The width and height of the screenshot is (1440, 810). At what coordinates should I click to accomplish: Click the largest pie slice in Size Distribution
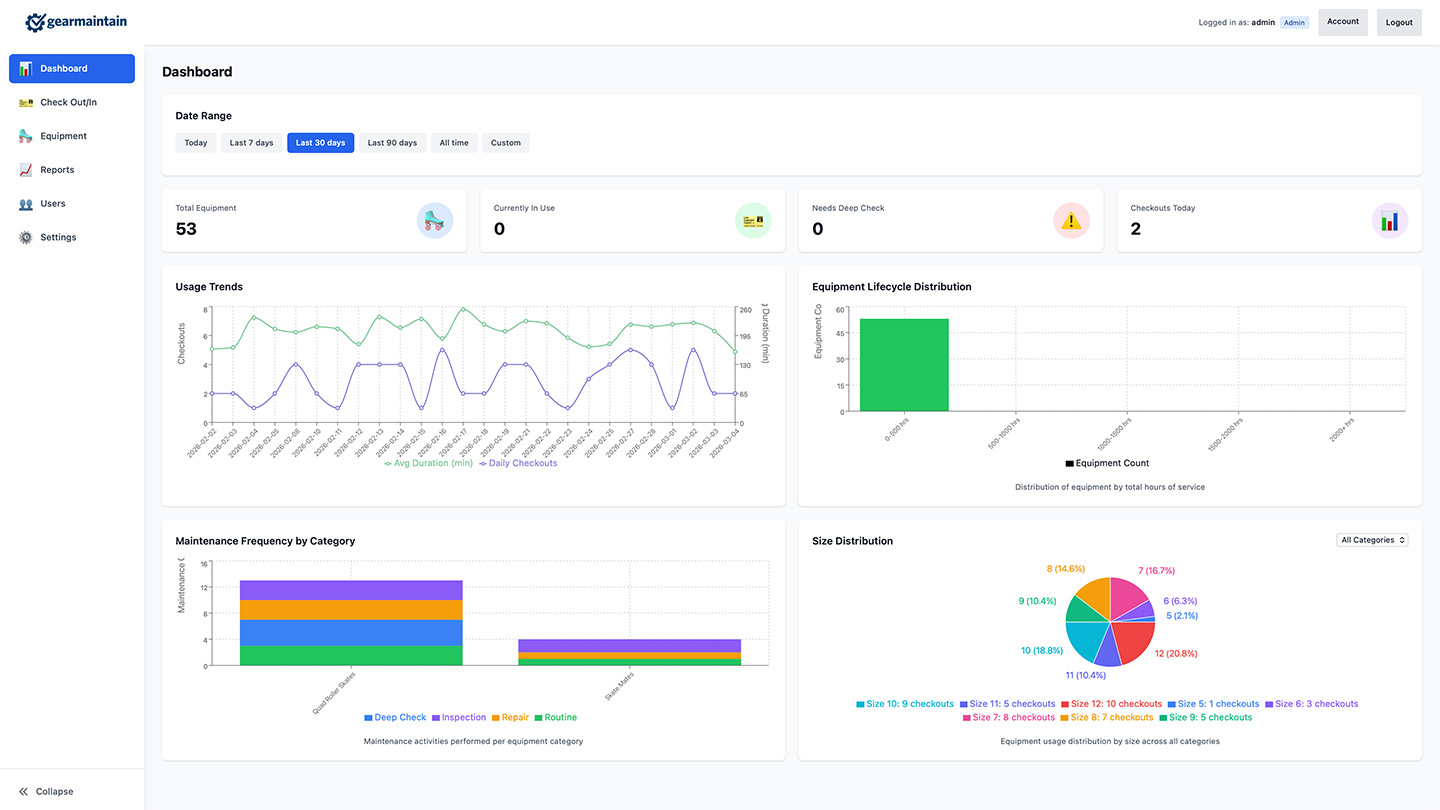click(1133, 638)
